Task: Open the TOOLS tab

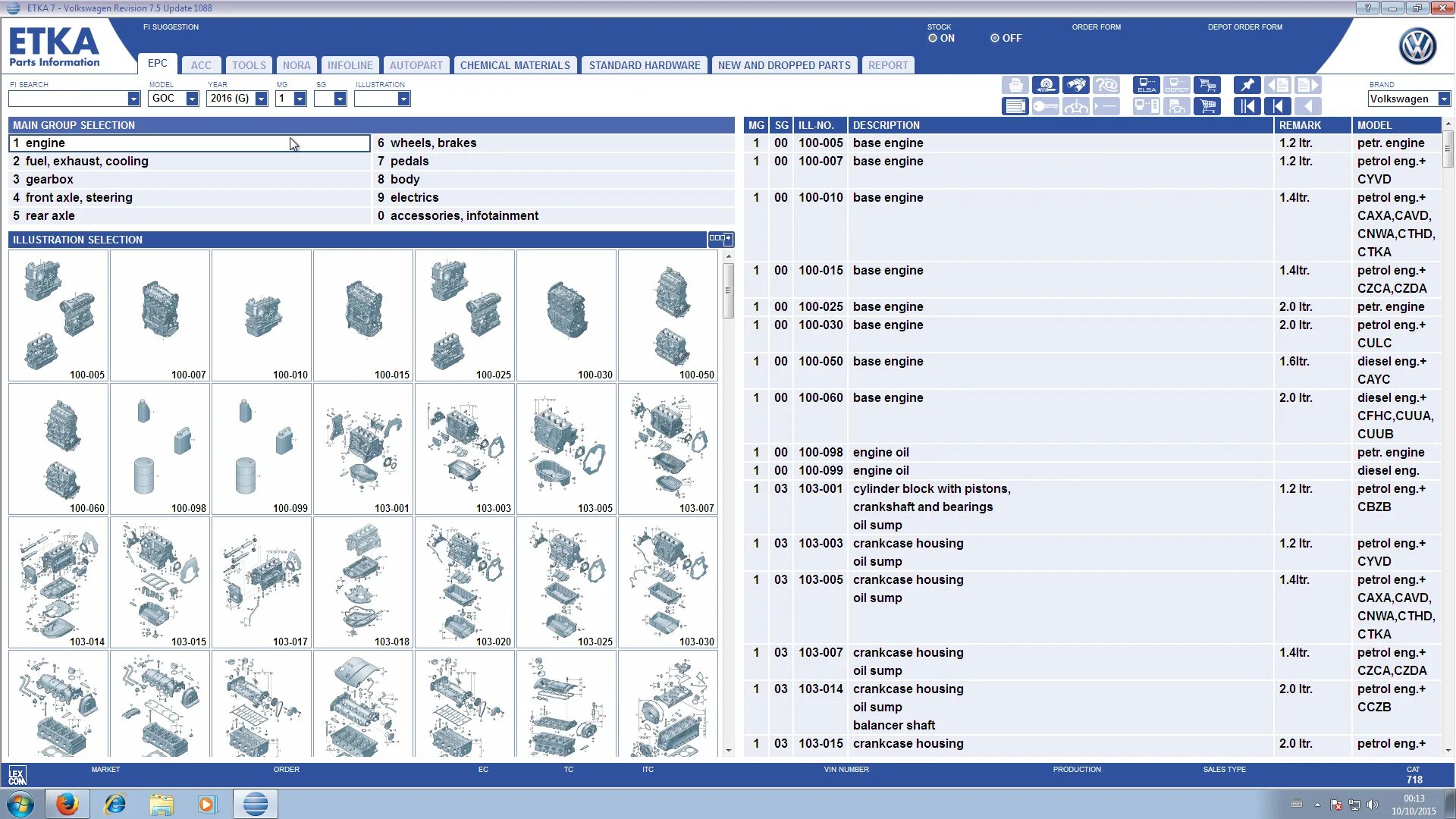Action: tap(249, 65)
